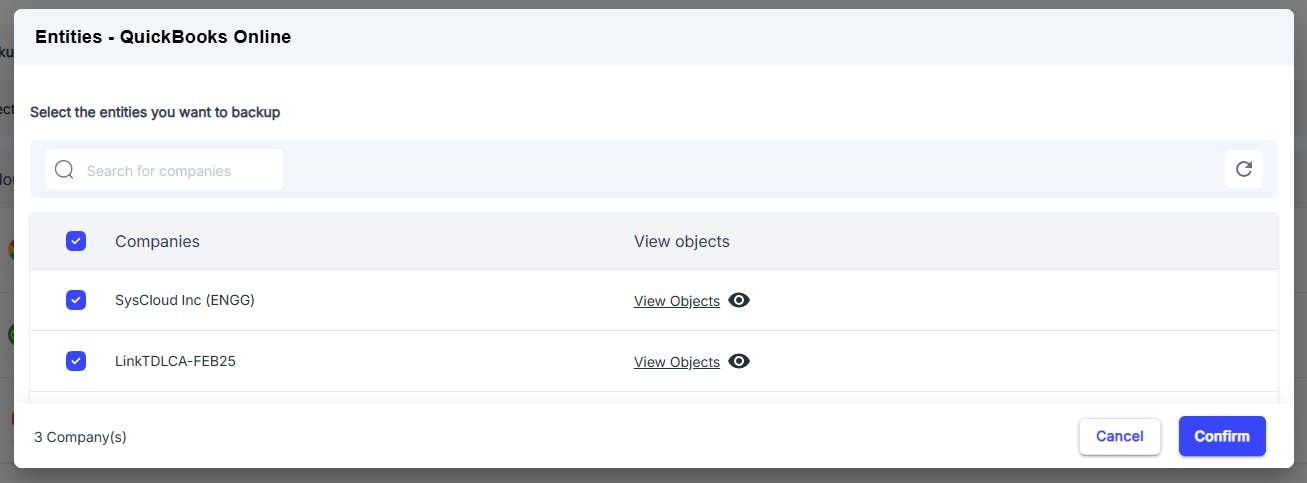1307x483 pixels.
Task: Open View Objects link for LinkTDLCA-FEB25
Action: click(x=677, y=362)
